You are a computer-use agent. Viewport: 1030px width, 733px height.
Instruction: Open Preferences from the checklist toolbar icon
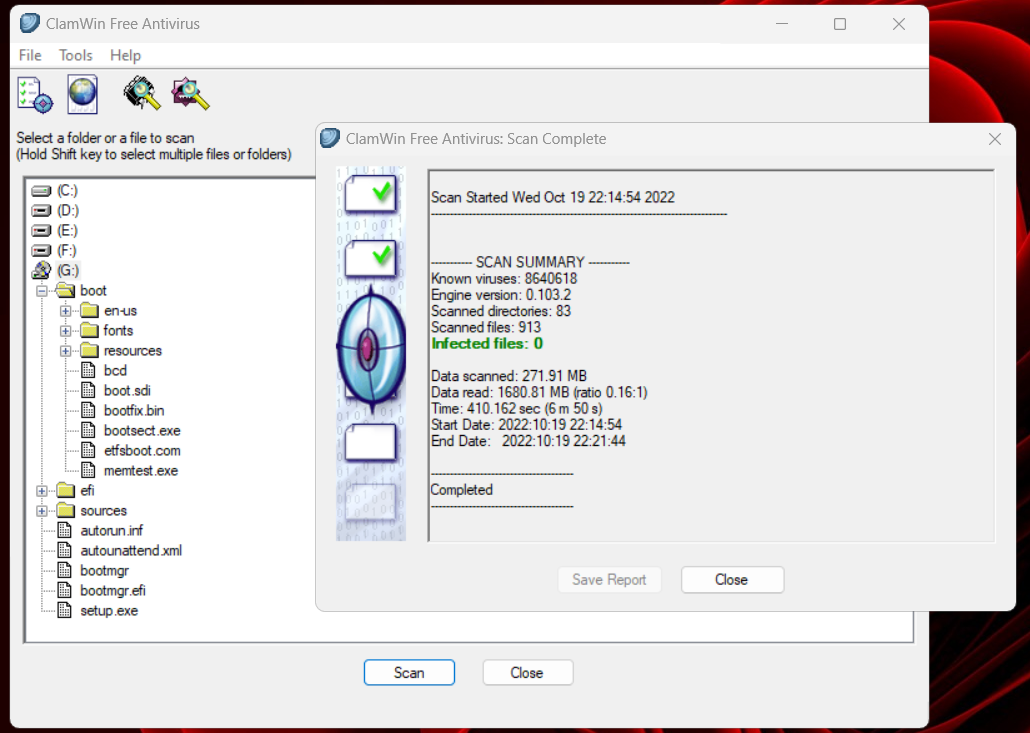coord(35,95)
